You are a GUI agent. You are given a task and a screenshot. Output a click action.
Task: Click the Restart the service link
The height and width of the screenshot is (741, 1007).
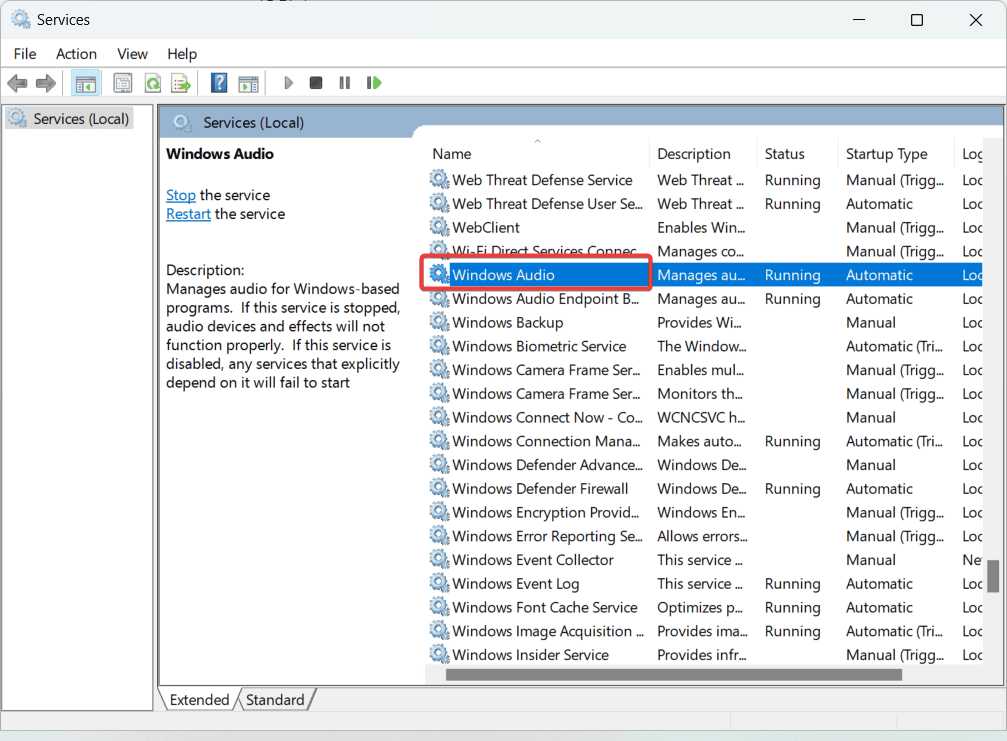(188, 214)
